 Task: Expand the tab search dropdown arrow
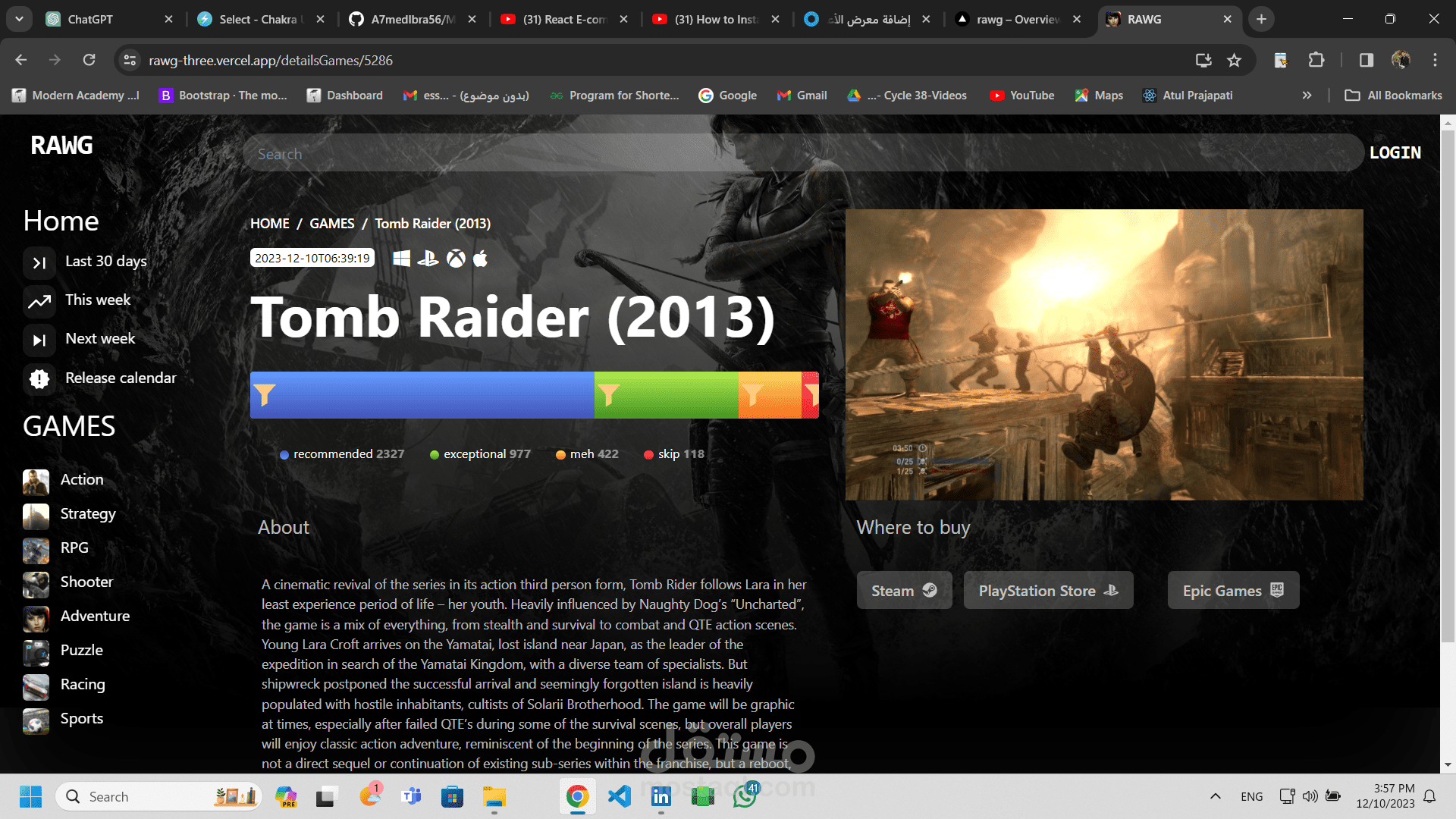19,19
